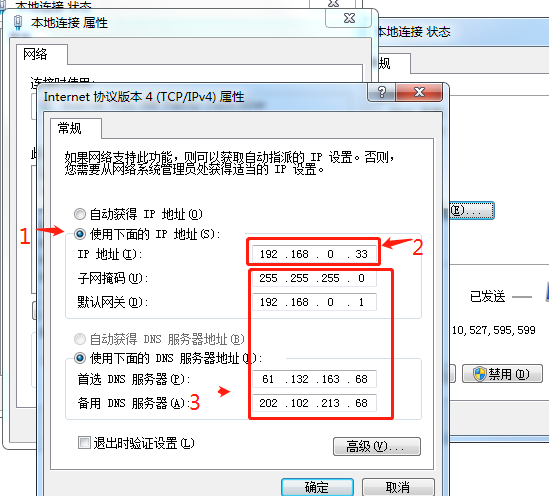The width and height of the screenshot is (549, 496).
Task: Open the 常规 tab in IPv4 dialog
Action: pyautogui.click(x=76, y=128)
